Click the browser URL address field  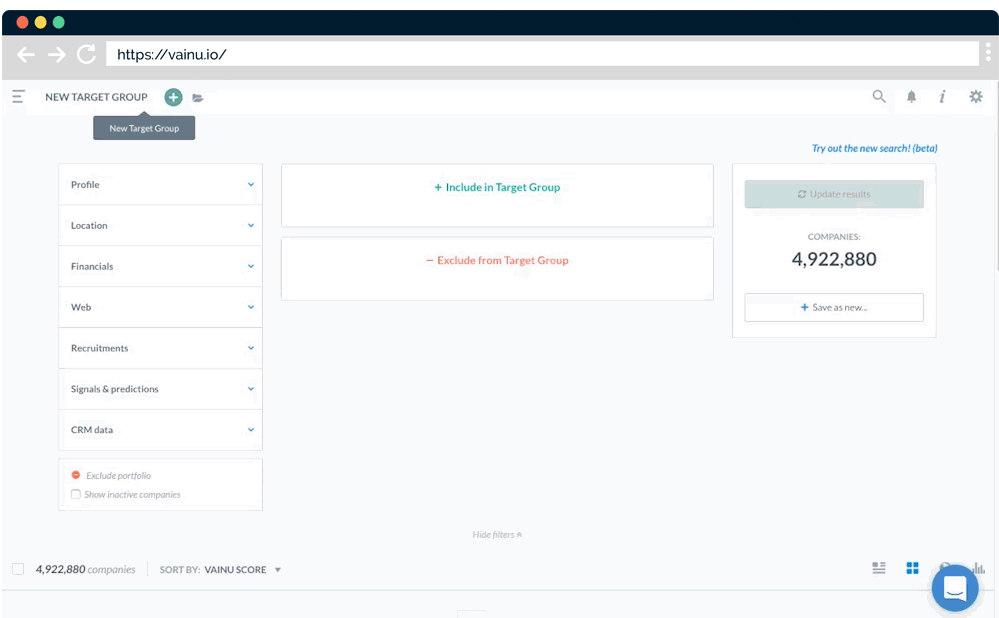click(540, 54)
